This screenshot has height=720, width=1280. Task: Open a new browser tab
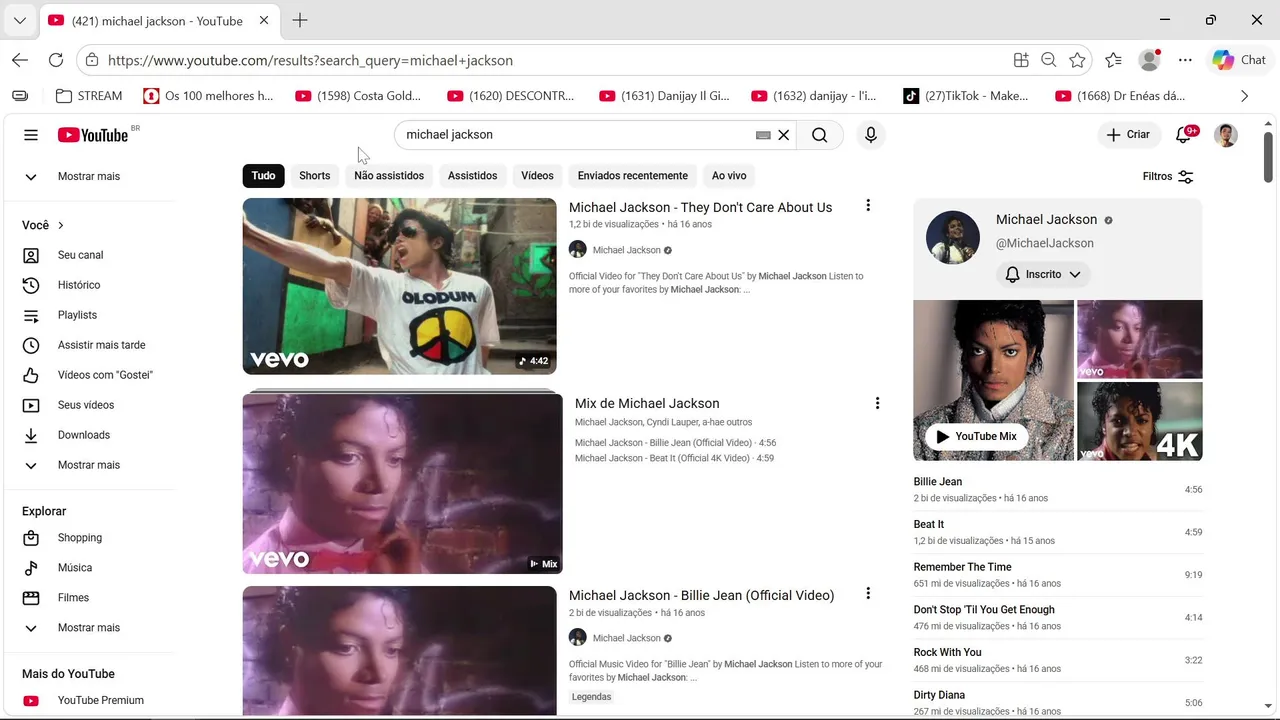point(300,20)
